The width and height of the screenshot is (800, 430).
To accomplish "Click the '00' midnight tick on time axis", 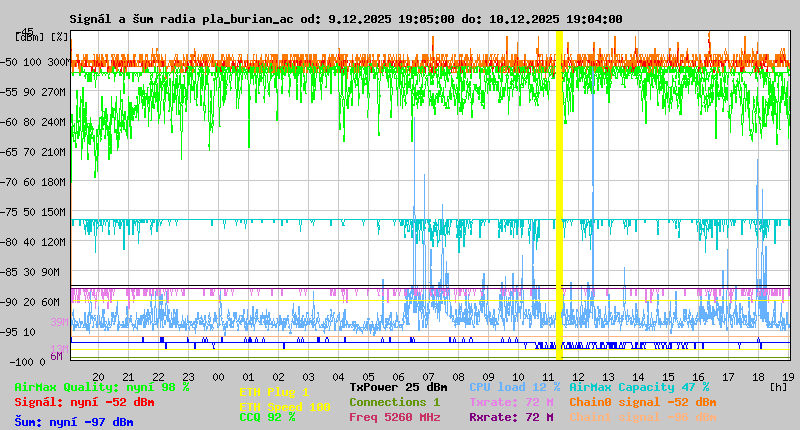I will pos(218,376).
